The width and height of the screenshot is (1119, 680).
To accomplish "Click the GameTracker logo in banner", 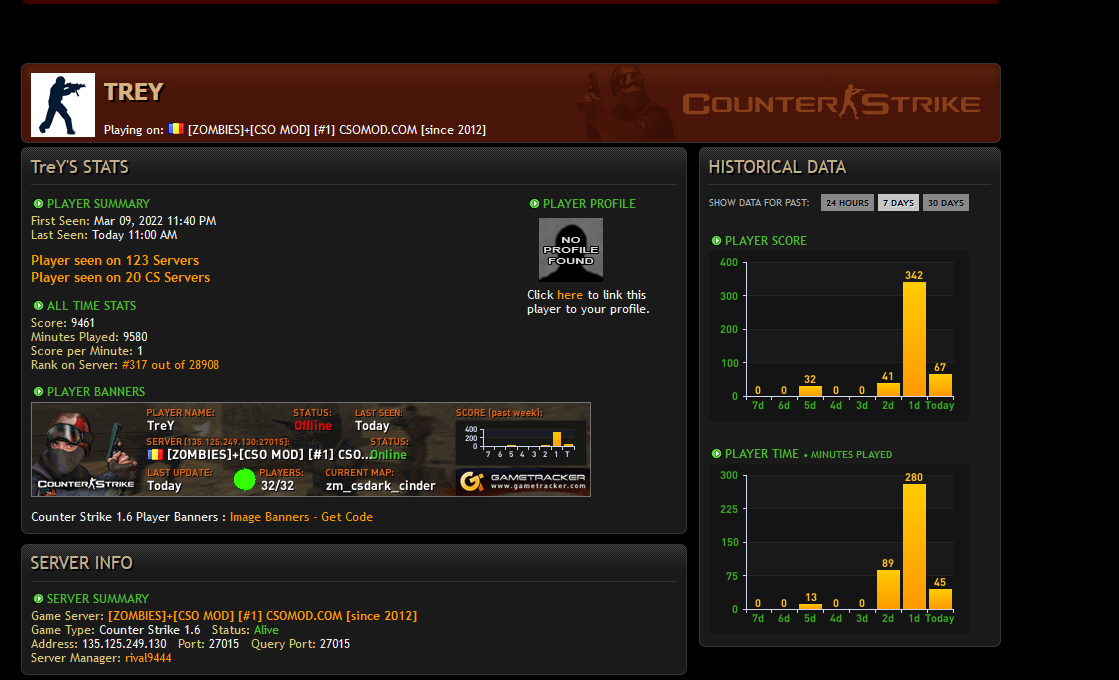I will (522, 482).
